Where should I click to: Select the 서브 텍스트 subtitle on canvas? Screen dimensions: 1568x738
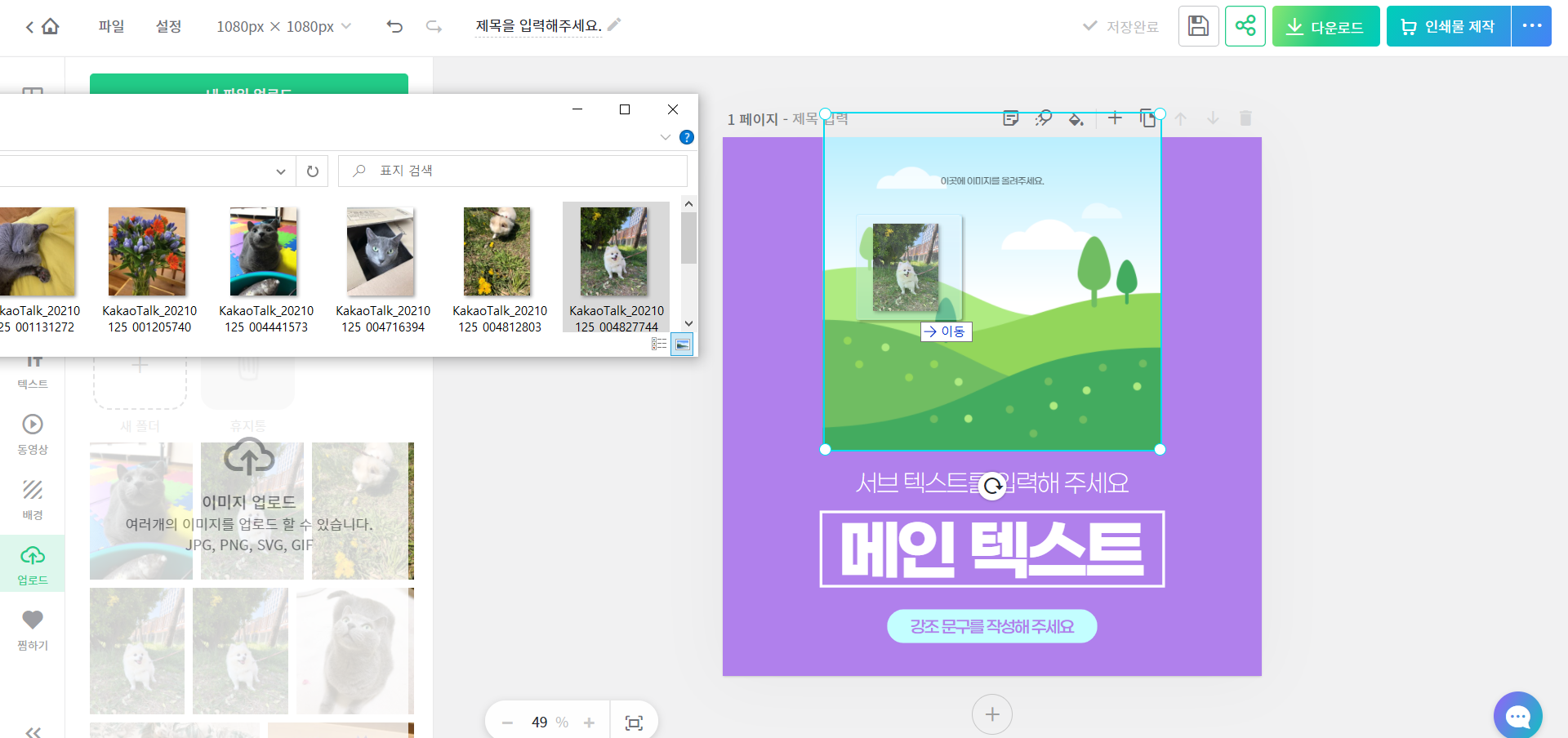pyautogui.click(x=992, y=482)
